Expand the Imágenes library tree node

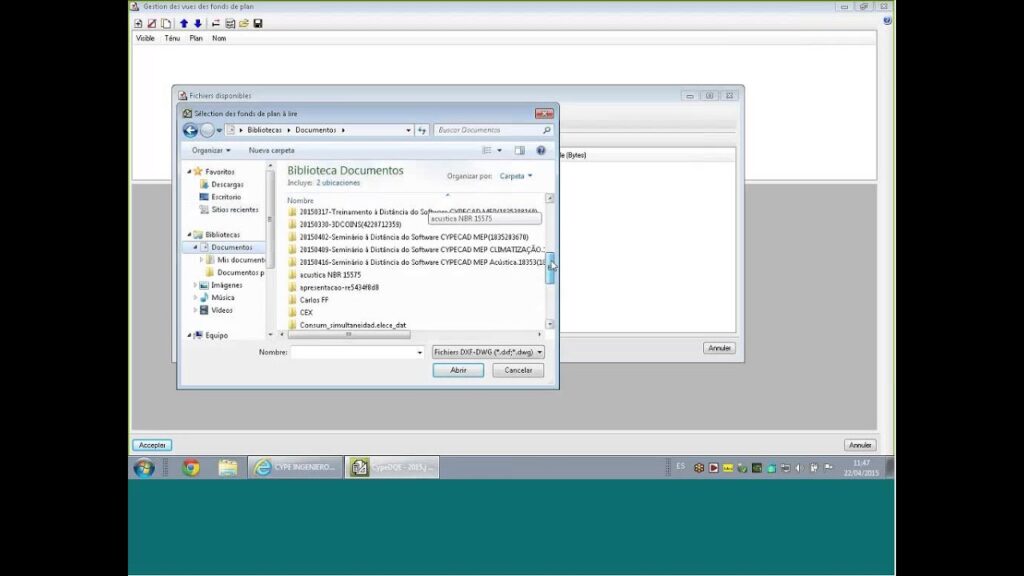195,285
